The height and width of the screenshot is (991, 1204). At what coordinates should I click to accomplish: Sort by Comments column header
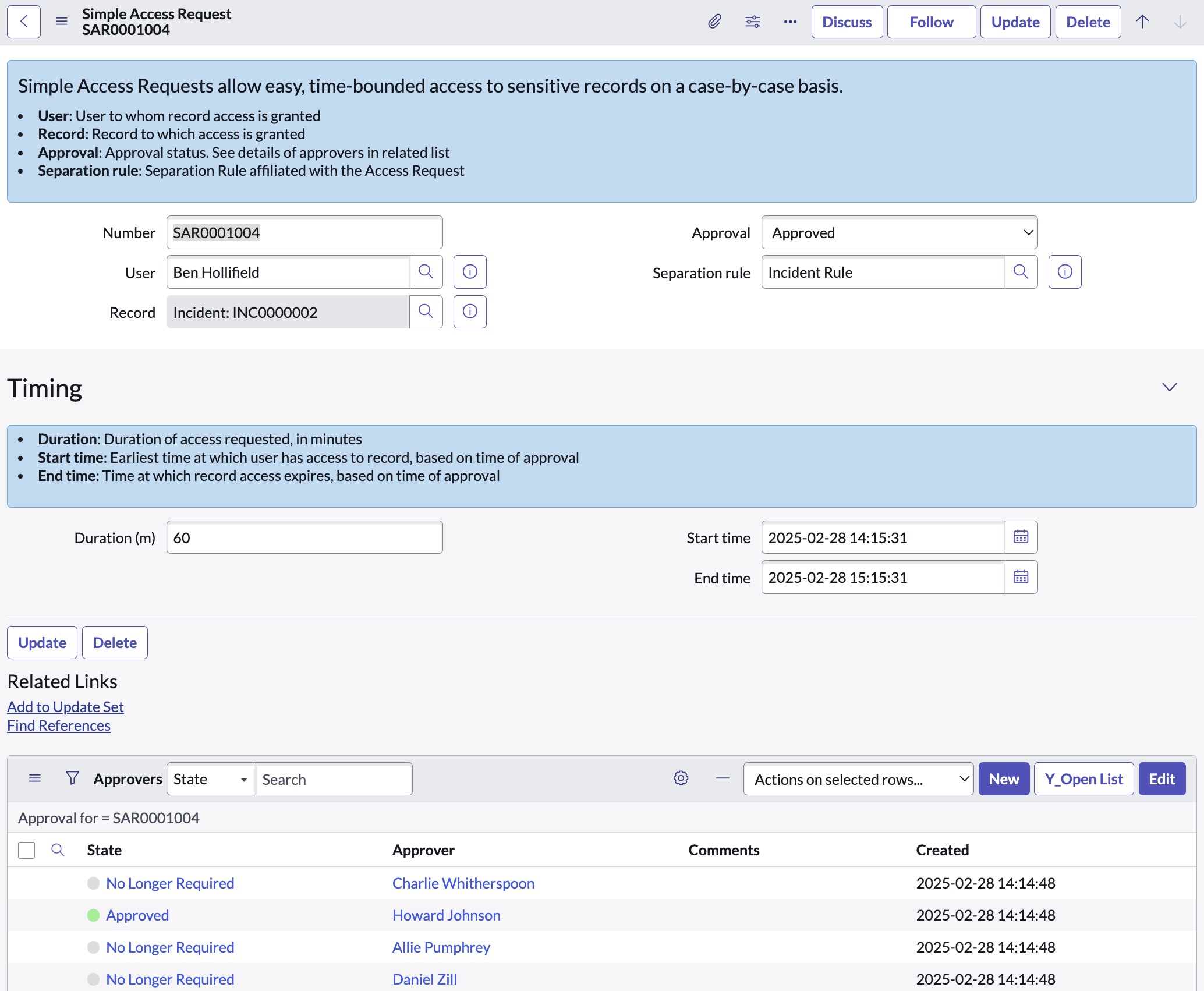pyautogui.click(x=724, y=850)
